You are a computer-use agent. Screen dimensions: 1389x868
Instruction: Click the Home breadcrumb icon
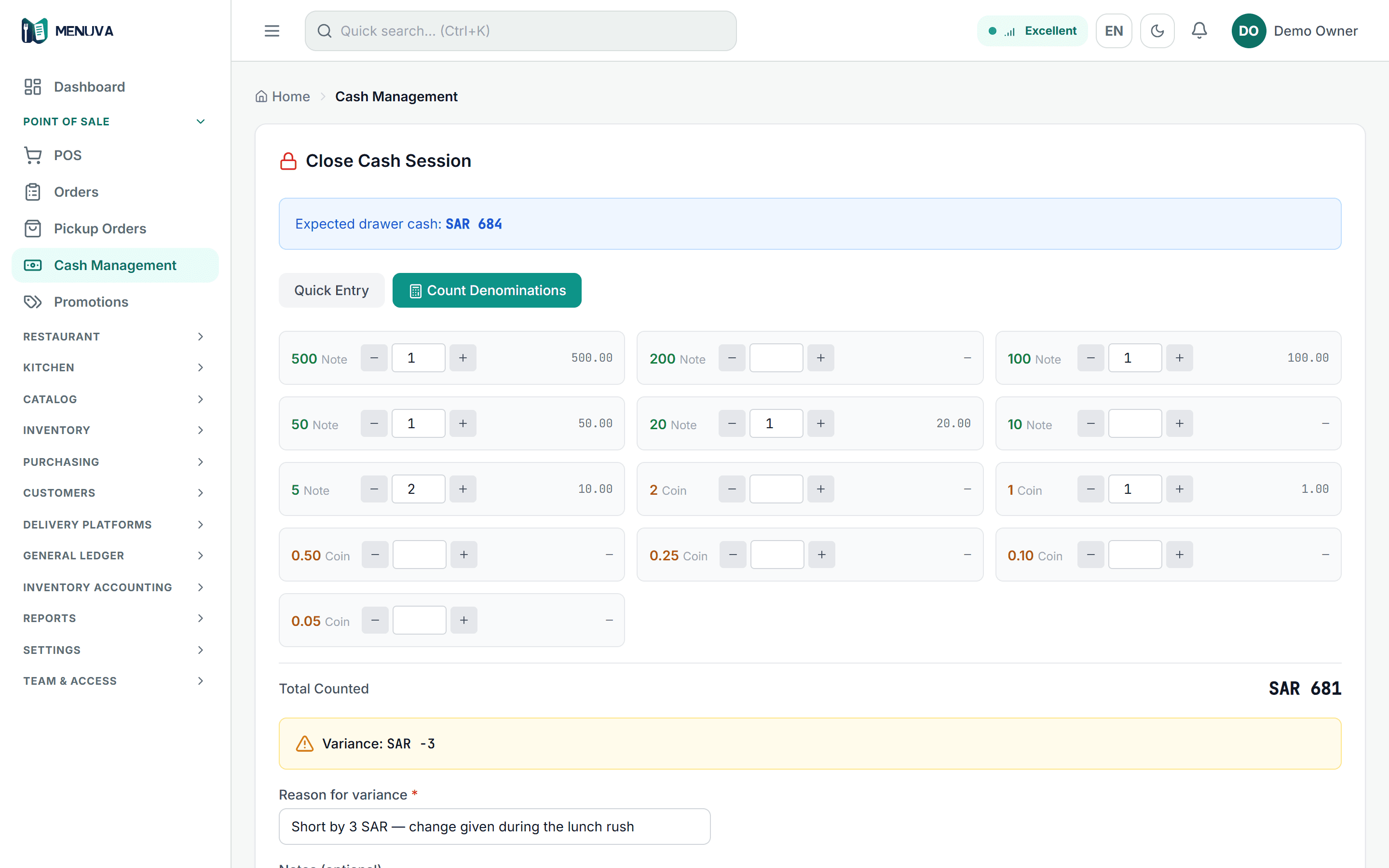261,96
